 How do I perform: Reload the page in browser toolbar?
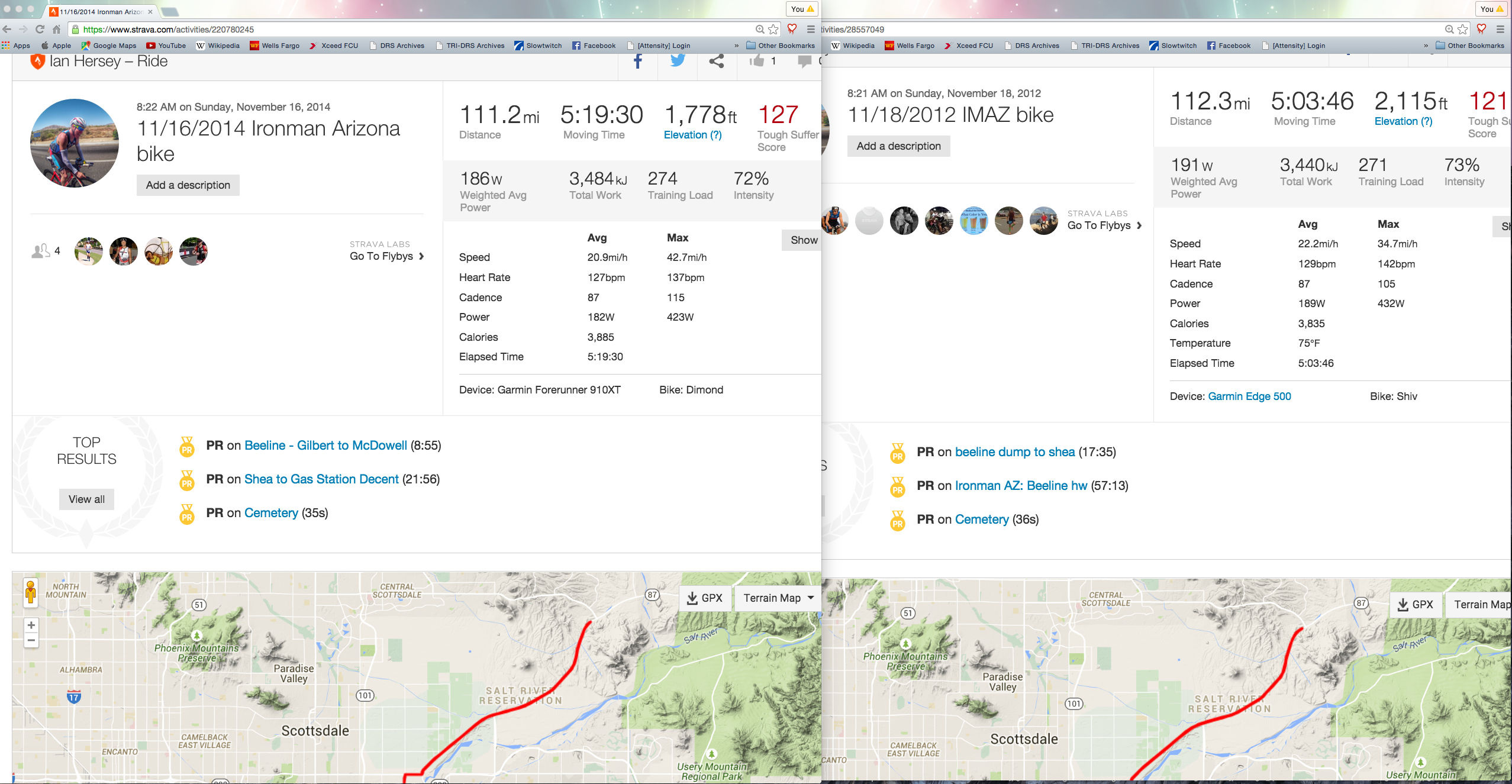pyautogui.click(x=40, y=29)
